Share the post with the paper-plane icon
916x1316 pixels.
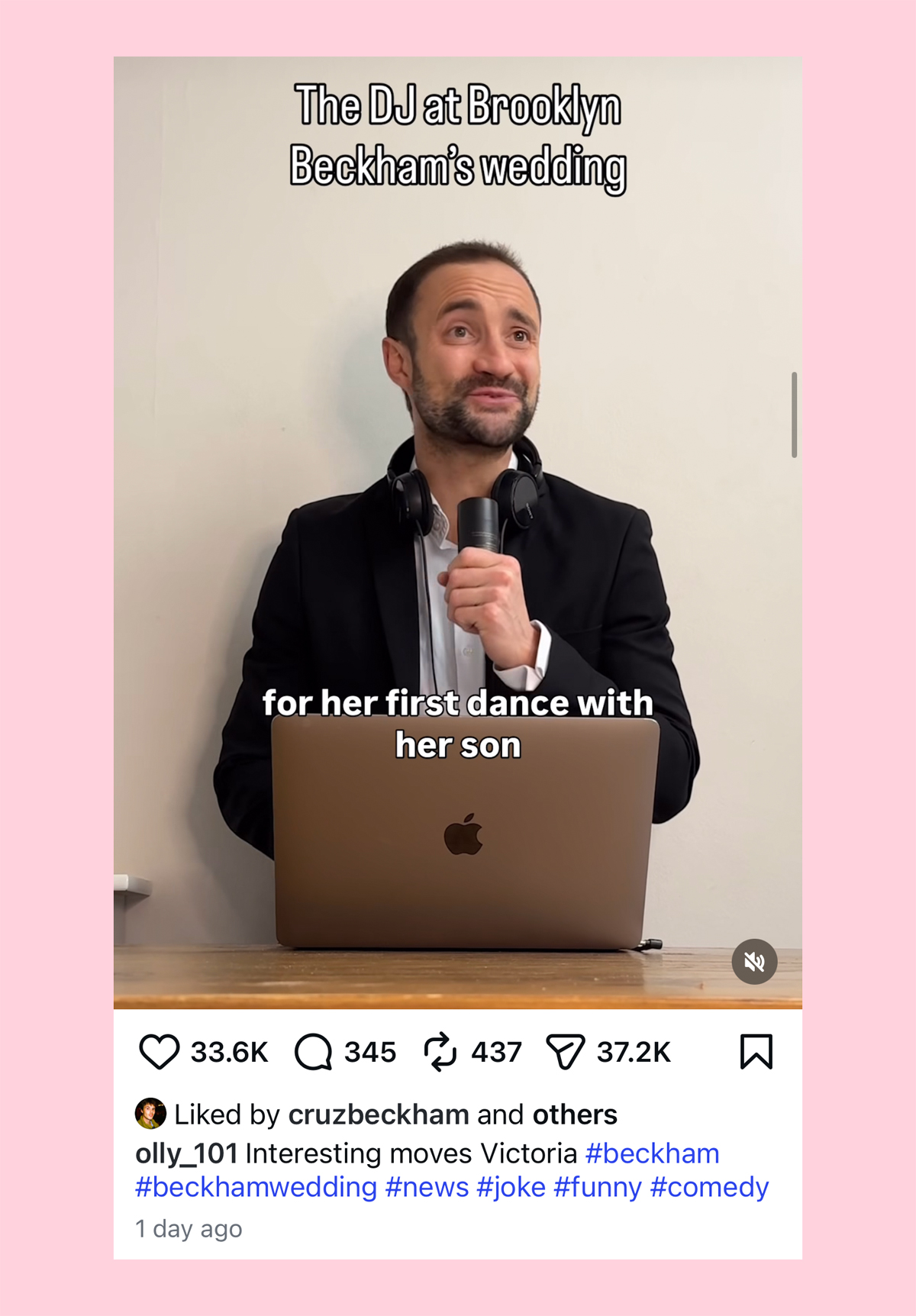pyautogui.click(x=566, y=1052)
